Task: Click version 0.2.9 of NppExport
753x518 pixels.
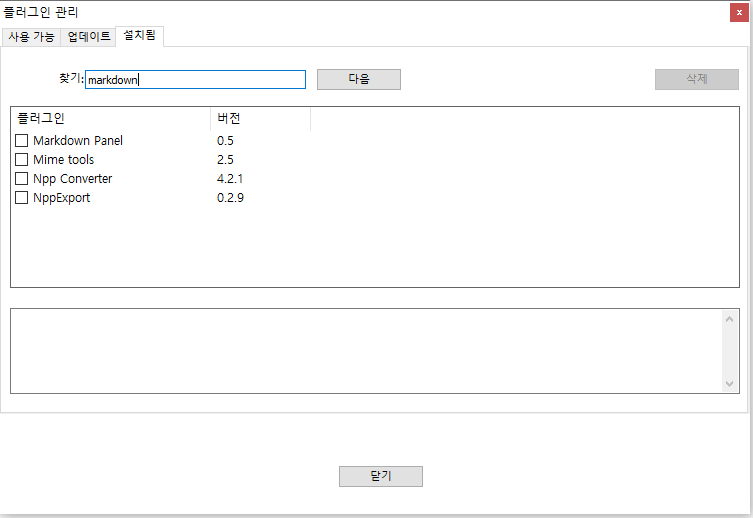Action: tap(231, 198)
